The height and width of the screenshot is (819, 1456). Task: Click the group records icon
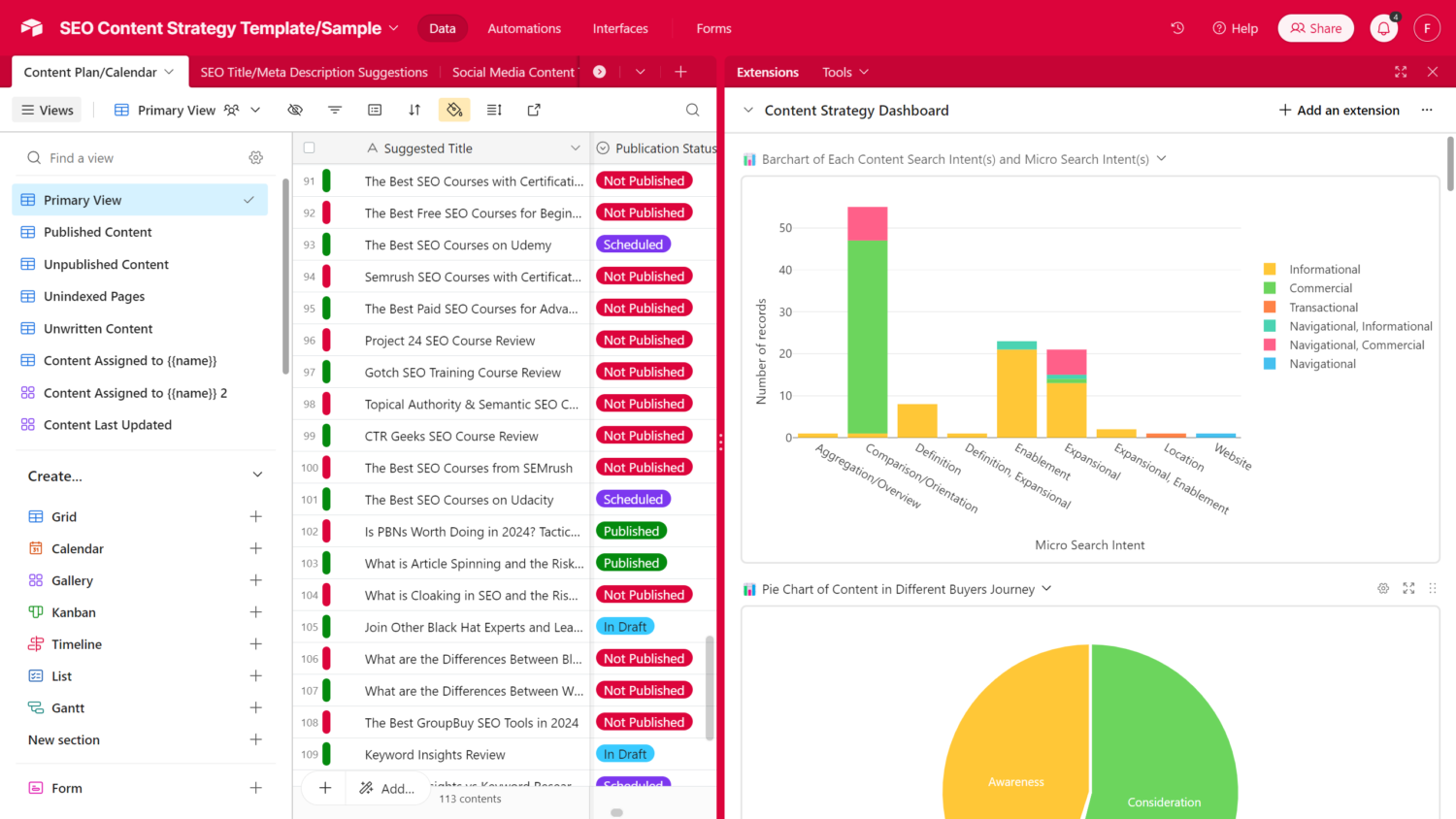point(375,110)
